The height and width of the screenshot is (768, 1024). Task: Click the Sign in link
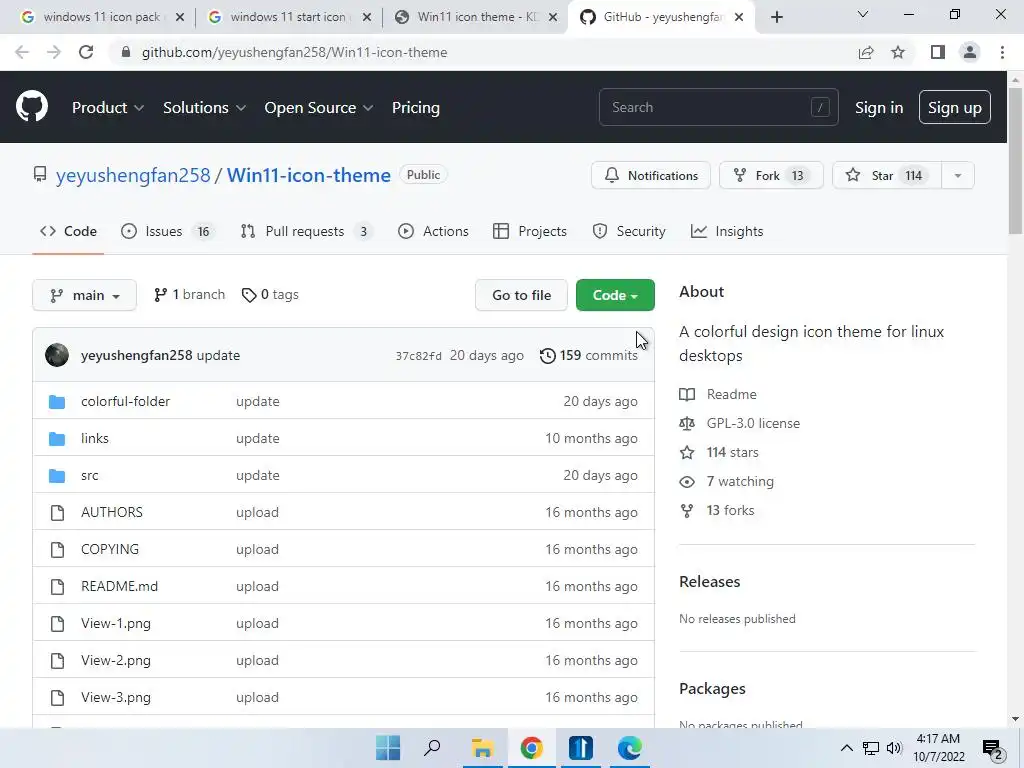pos(879,108)
